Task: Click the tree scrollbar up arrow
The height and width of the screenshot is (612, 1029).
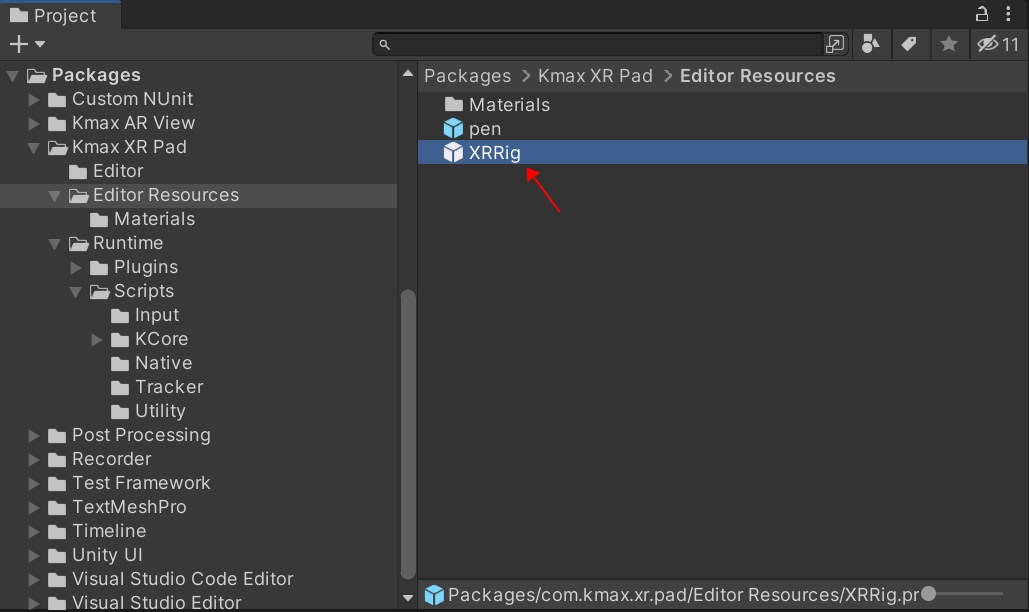Action: (x=408, y=73)
